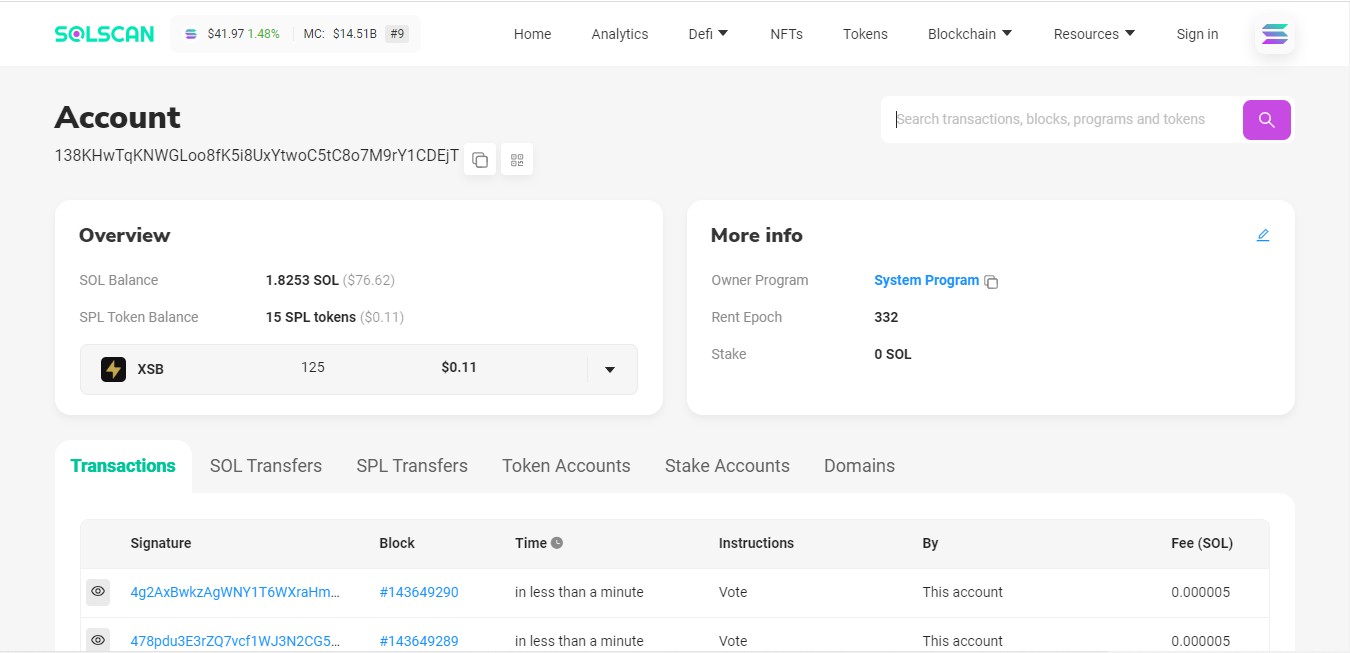Open the Defi dropdown menu

click(x=708, y=34)
